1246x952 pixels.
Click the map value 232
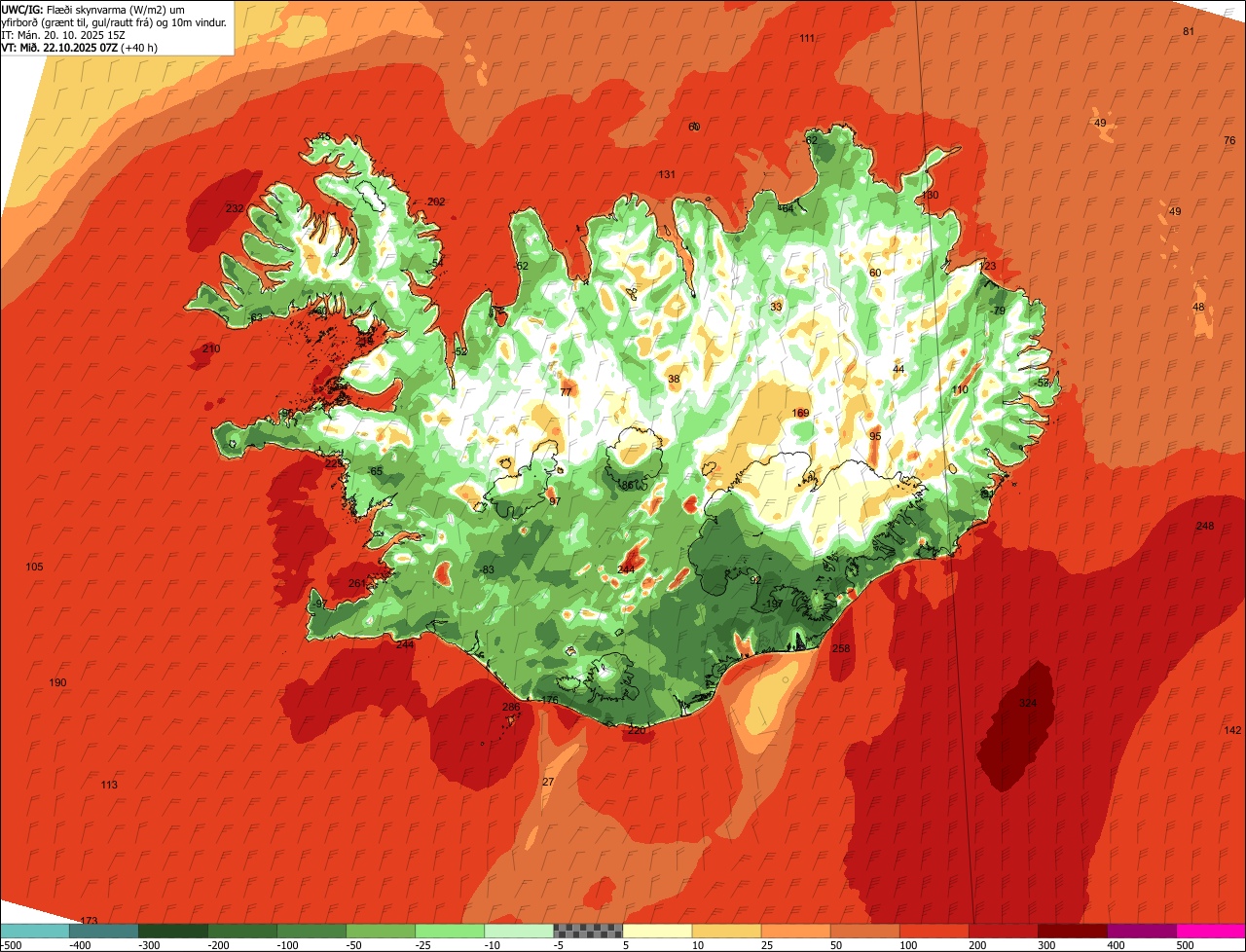(x=235, y=209)
